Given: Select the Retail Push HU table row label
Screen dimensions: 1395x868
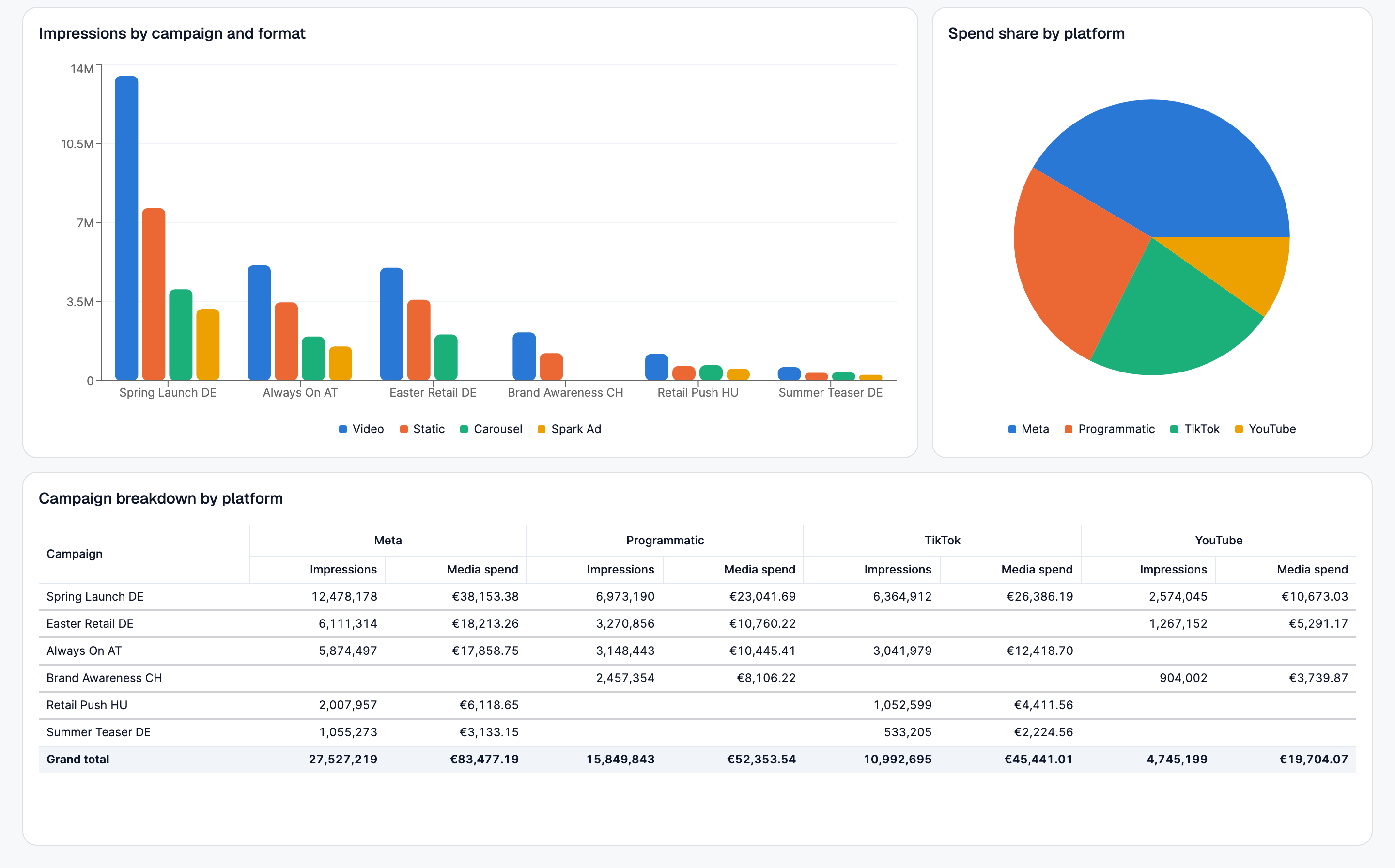Looking at the screenshot, I should tap(87, 705).
